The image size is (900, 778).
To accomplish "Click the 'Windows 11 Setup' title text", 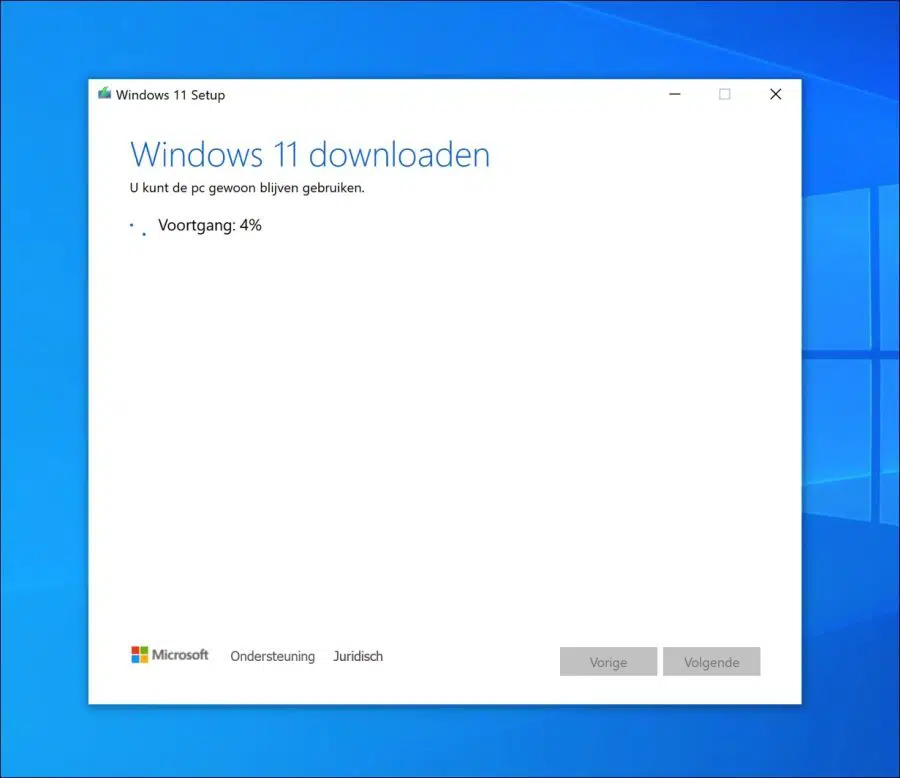I will point(170,95).
